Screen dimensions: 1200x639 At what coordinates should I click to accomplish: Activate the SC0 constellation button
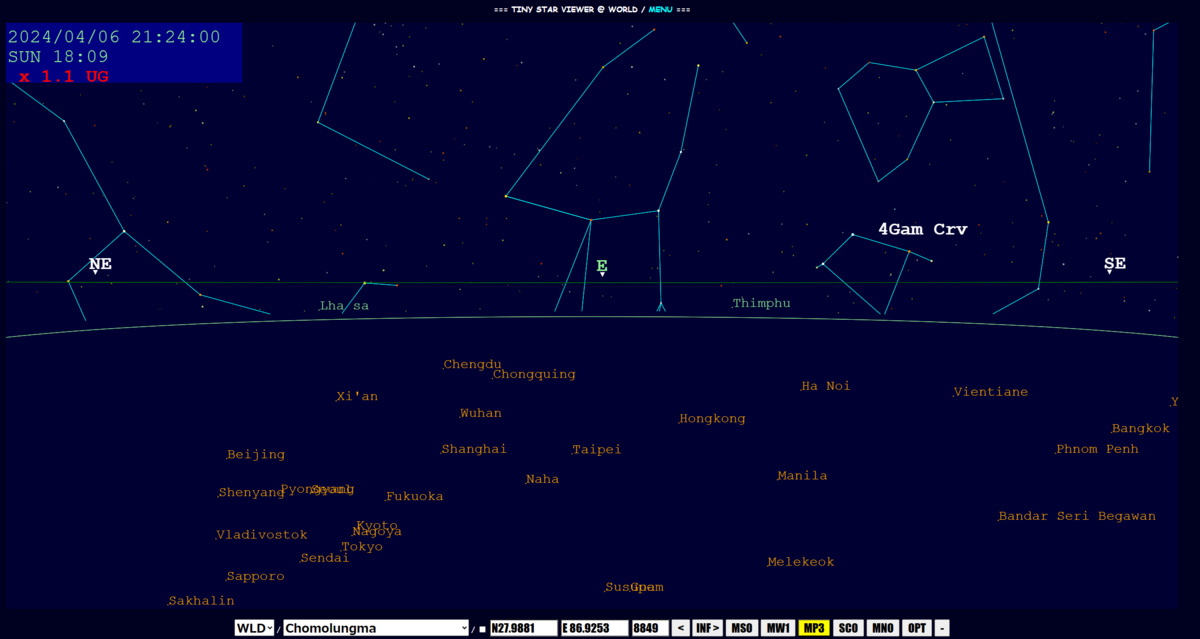pos(847,628)
